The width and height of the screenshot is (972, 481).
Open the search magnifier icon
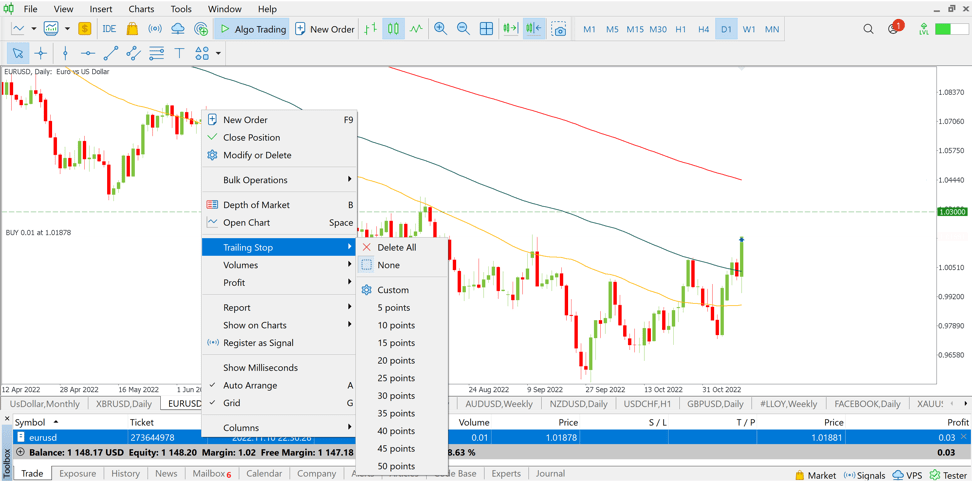coord(868,29)
